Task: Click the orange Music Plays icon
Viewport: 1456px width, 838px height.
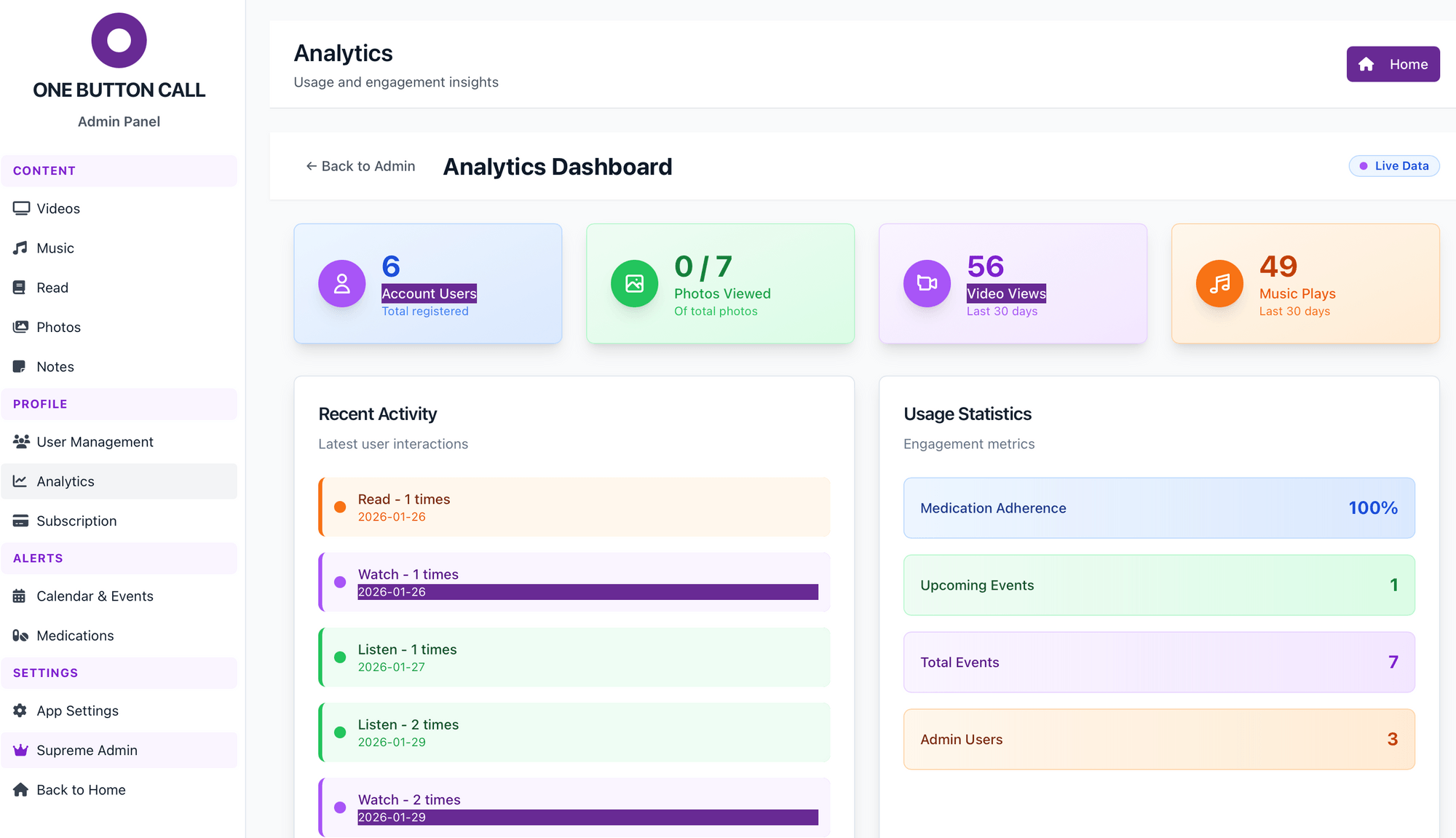Action: point(1219,283)
